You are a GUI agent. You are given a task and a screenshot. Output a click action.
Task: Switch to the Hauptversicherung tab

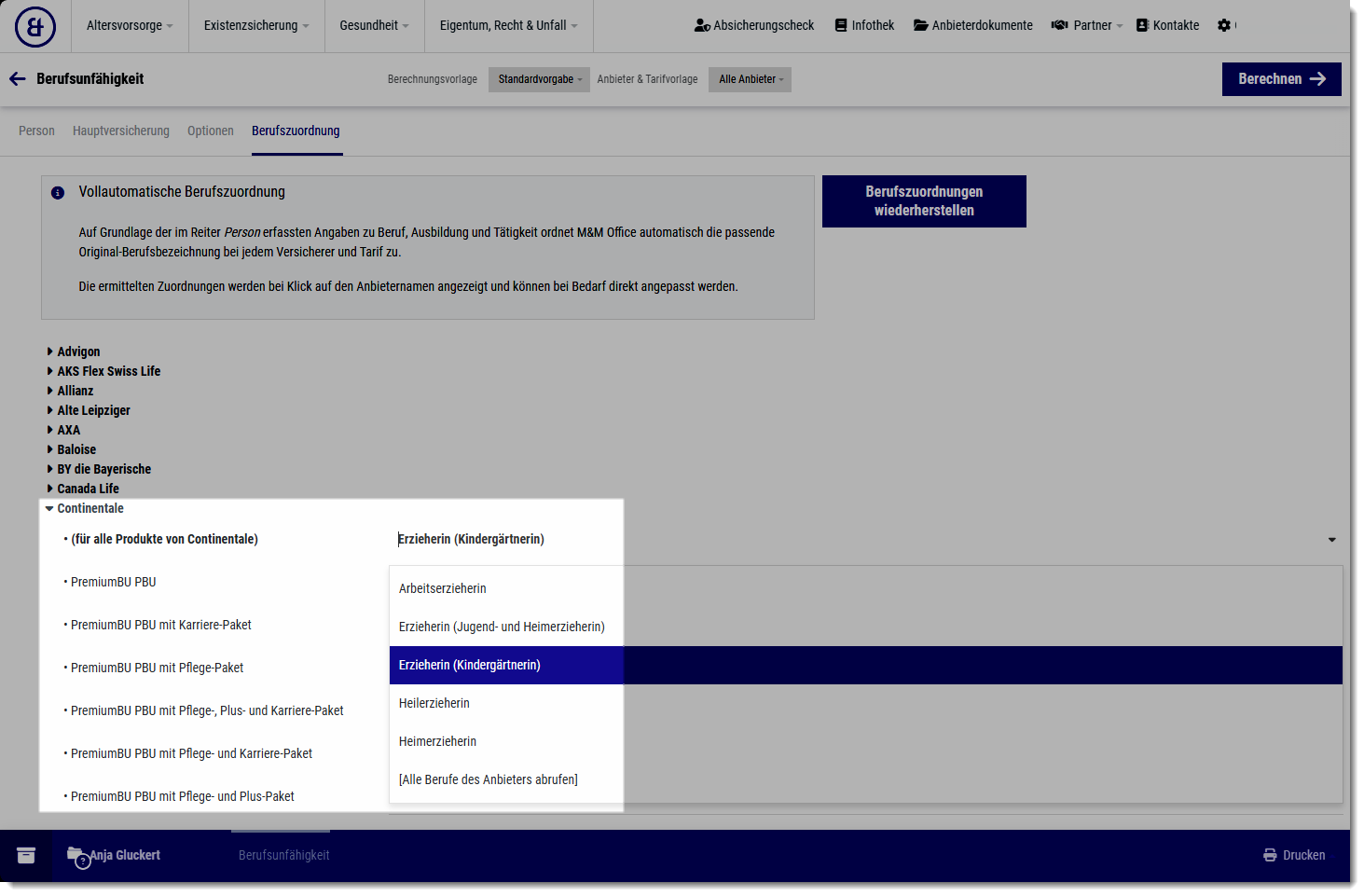point(121,131)
